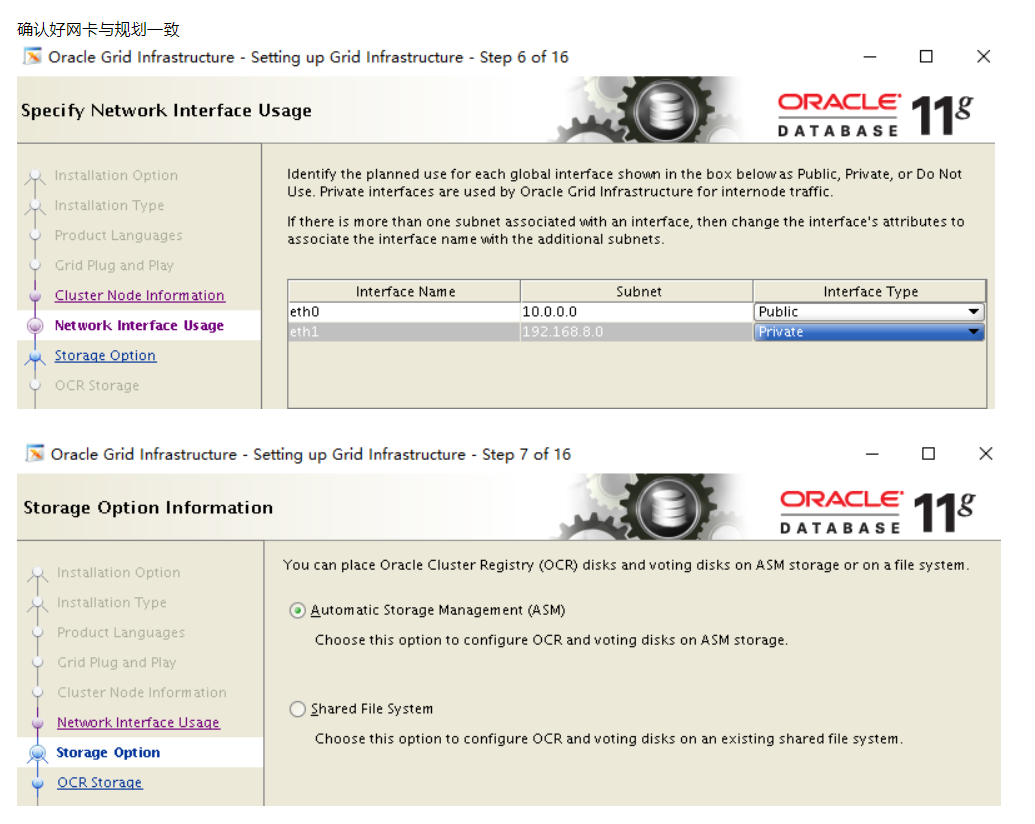The image size is (1035, 824).
Task: Click the Interface Type column header
Action: point(869,291)
